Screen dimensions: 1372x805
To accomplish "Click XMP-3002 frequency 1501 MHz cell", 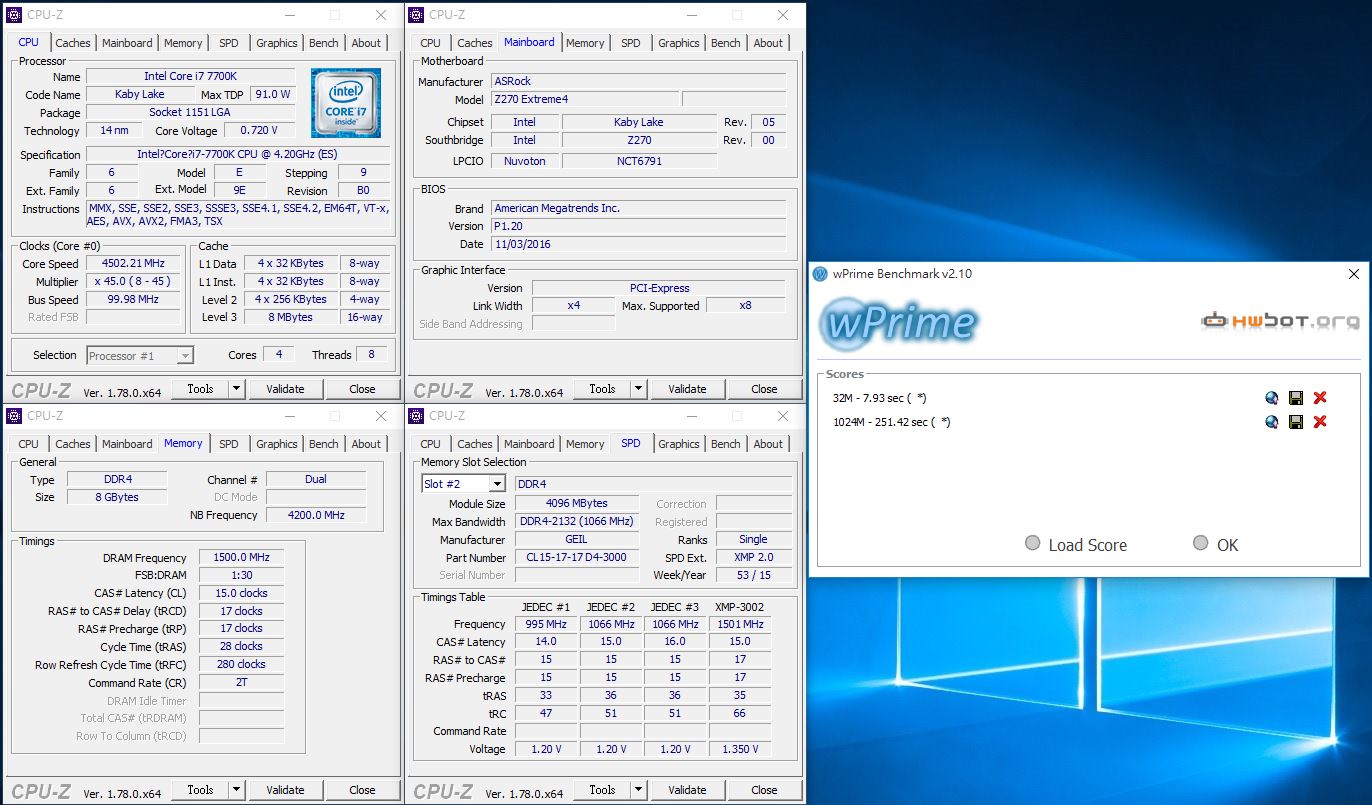I will point(740,624).
